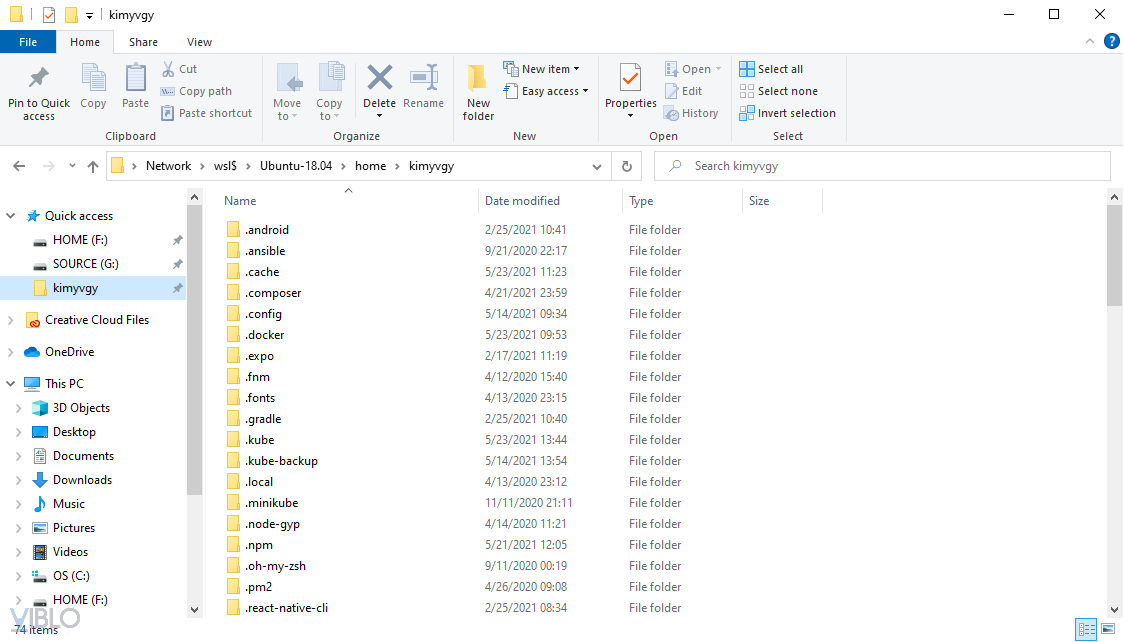Viewport: 1124px width, 642px height.
Task: Minimize the ribbon with chevron
Action: coord(1090,42)
